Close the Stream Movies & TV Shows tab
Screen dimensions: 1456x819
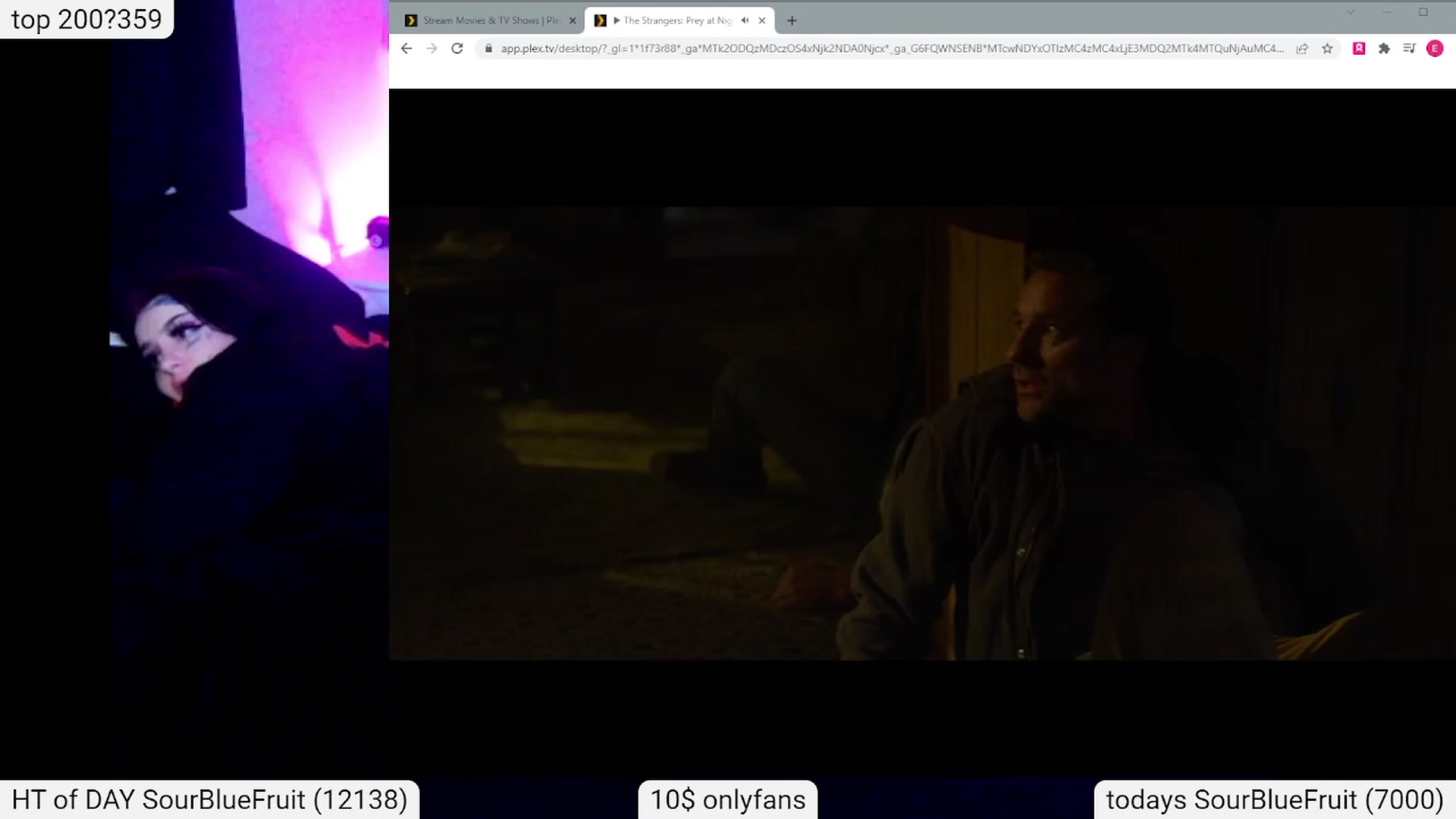tap(573, 20)
